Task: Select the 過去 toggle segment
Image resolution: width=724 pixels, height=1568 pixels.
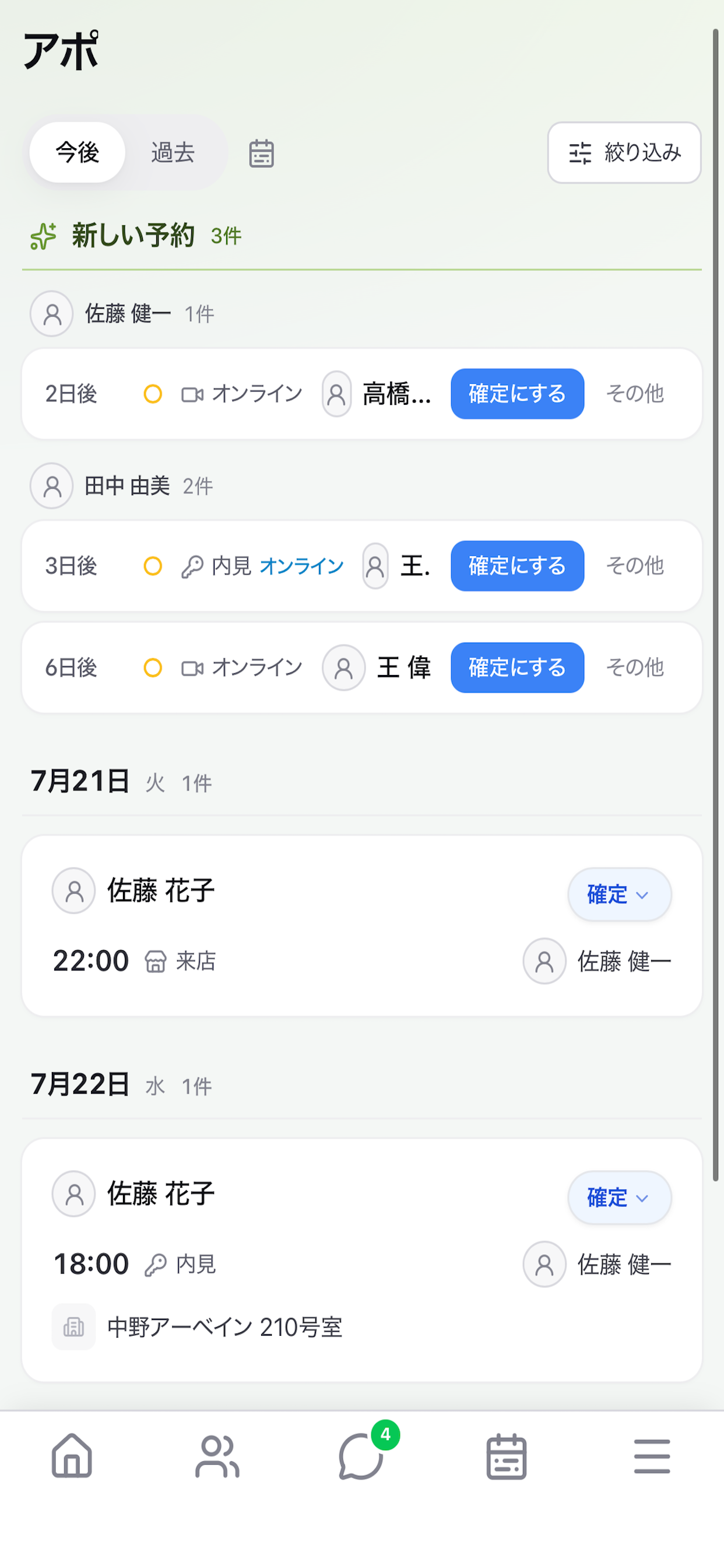Action: (173, 152)
